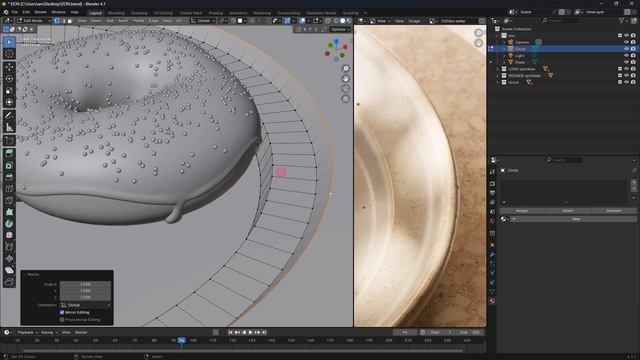Open the Playback dropdown in timeline
Viewport: 640px width, 360px height.
click(x=27, y=332)
